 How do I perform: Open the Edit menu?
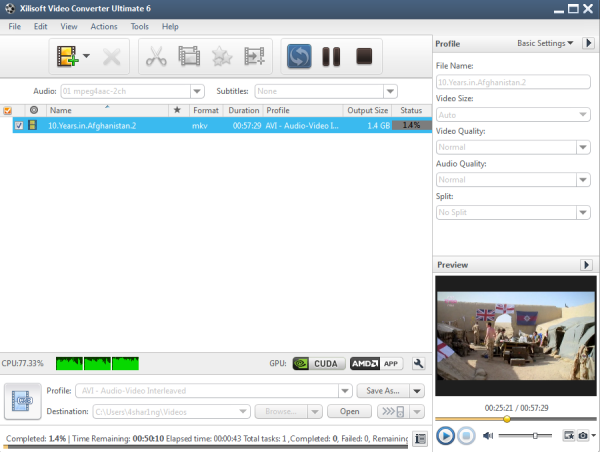click(x=40, y=26)
